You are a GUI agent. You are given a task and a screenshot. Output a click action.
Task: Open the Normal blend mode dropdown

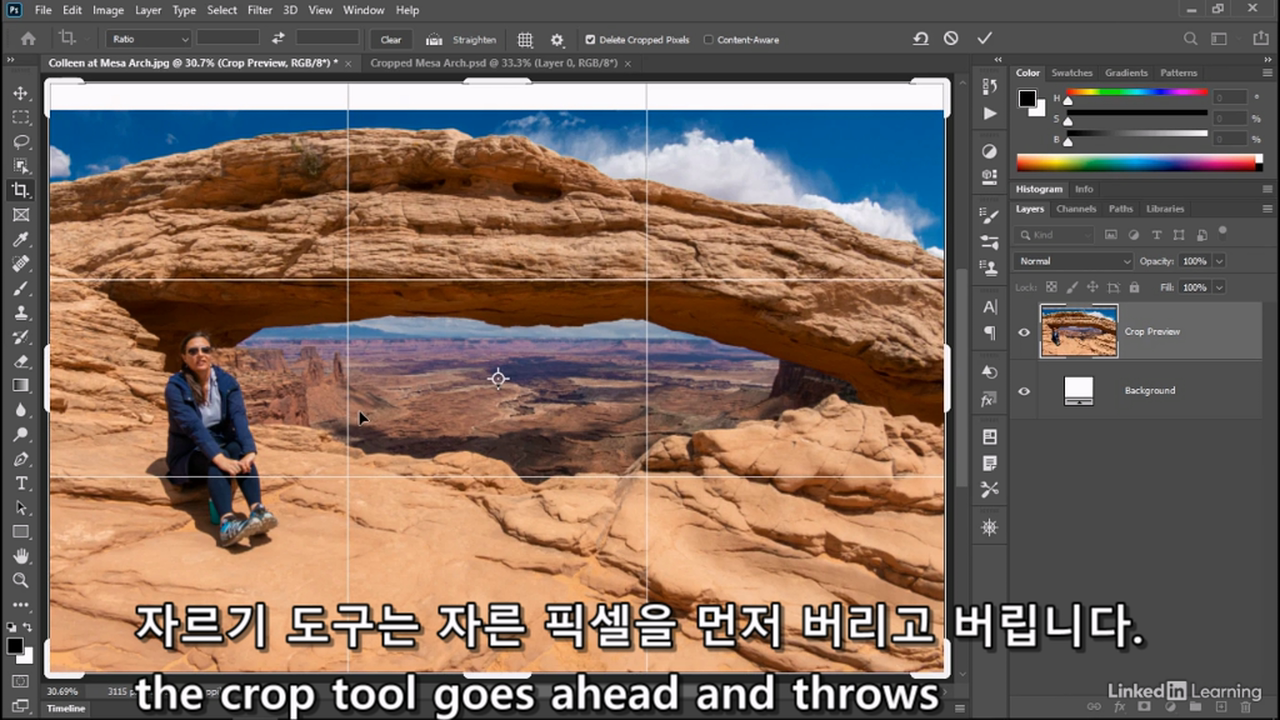(1073, 261)
